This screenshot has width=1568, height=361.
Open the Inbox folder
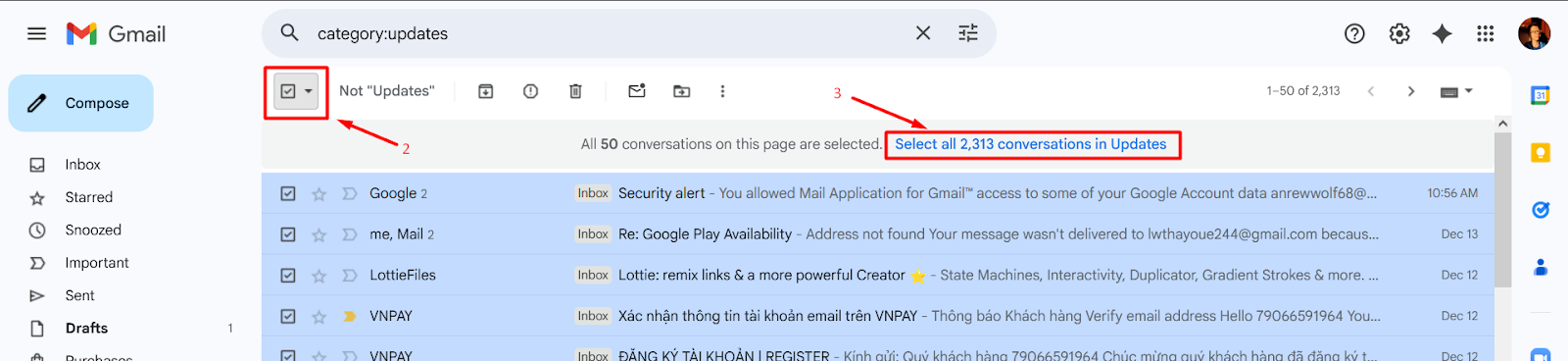83,165
